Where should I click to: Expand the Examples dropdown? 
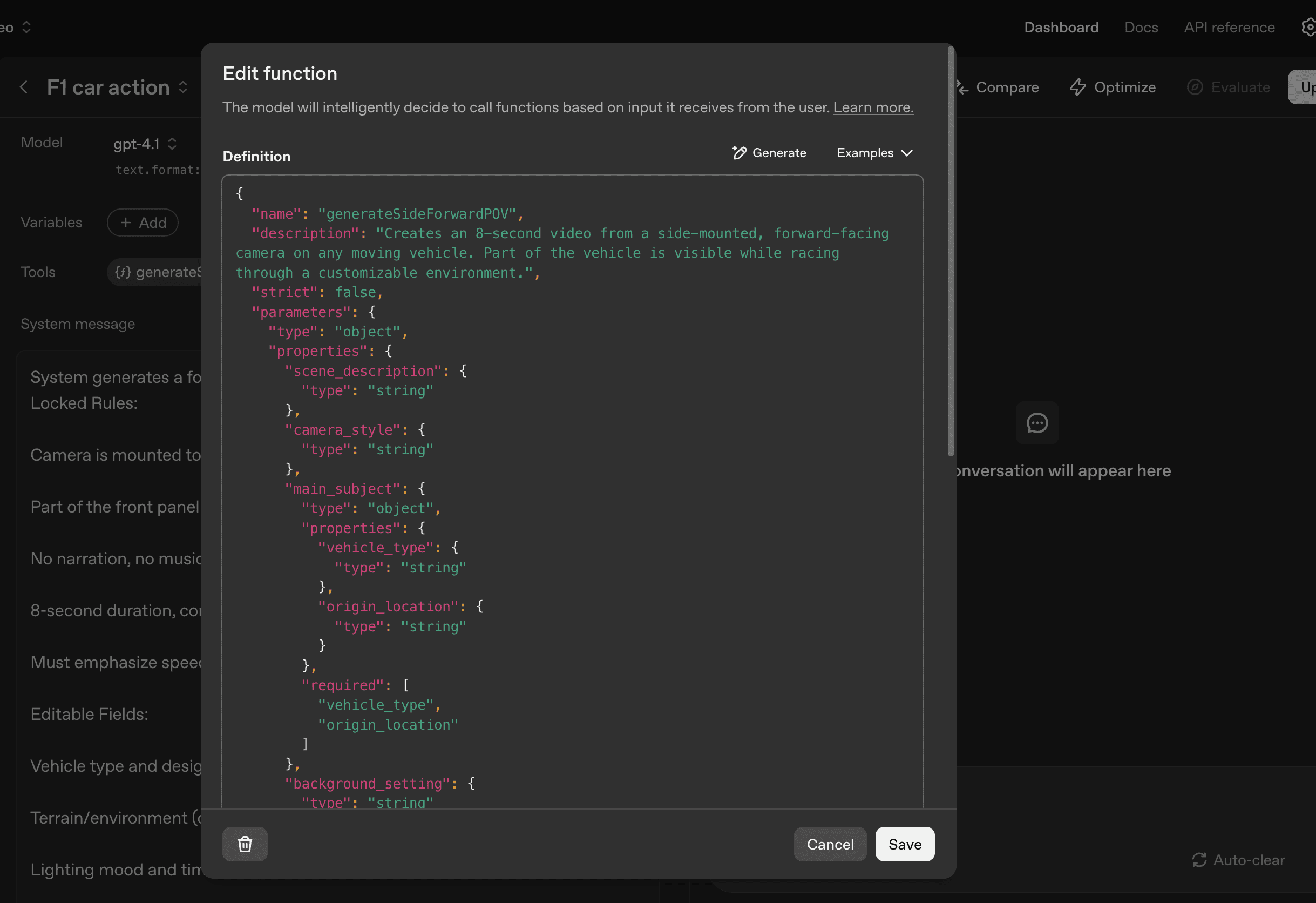tap(874, 153)
